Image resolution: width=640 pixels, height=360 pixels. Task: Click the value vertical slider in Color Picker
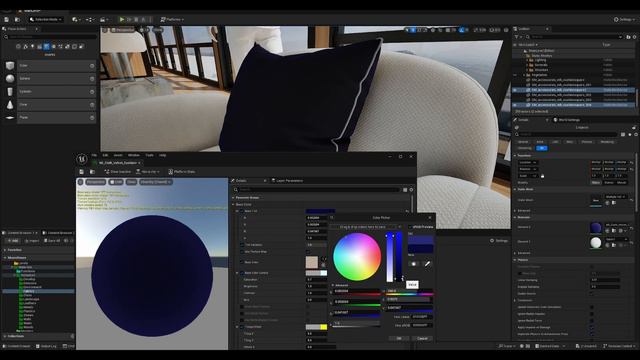point(399,257)
